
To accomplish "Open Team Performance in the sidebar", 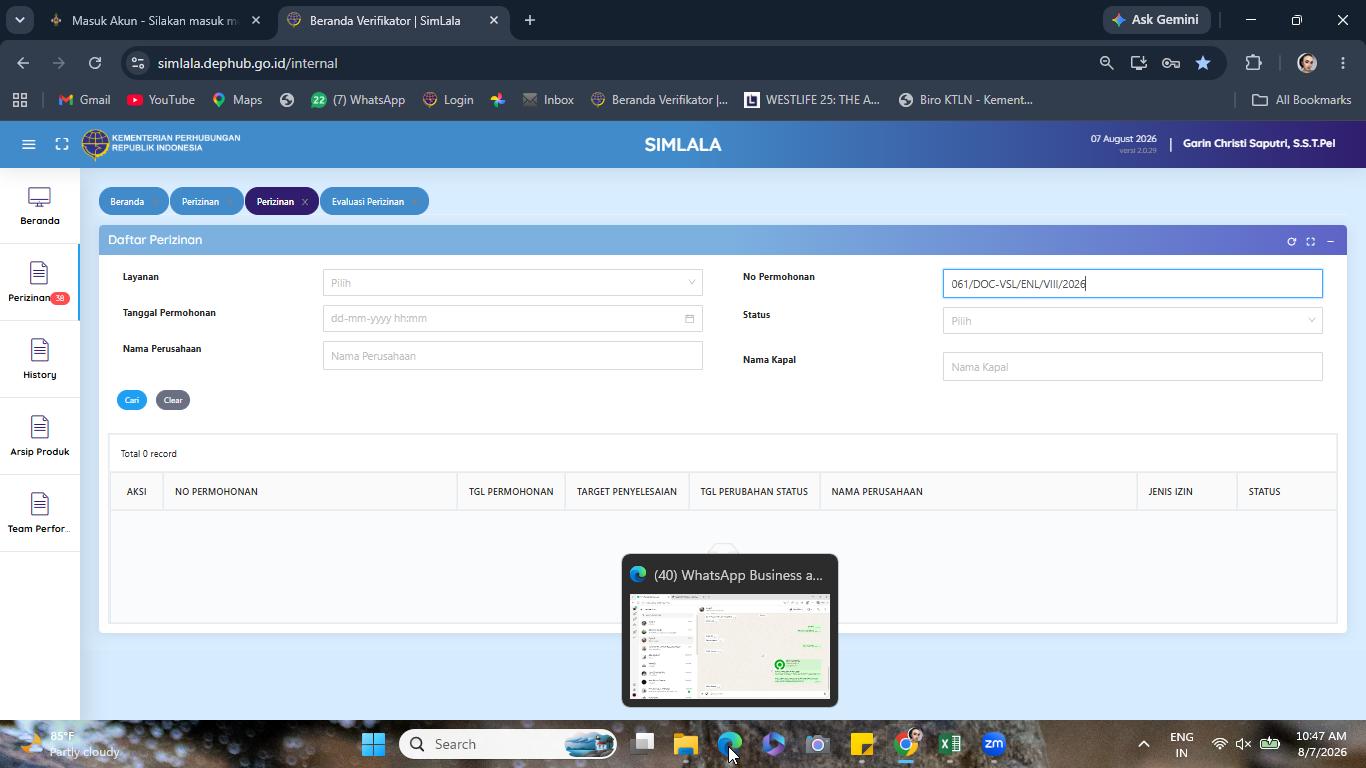I will pos(40,514).
